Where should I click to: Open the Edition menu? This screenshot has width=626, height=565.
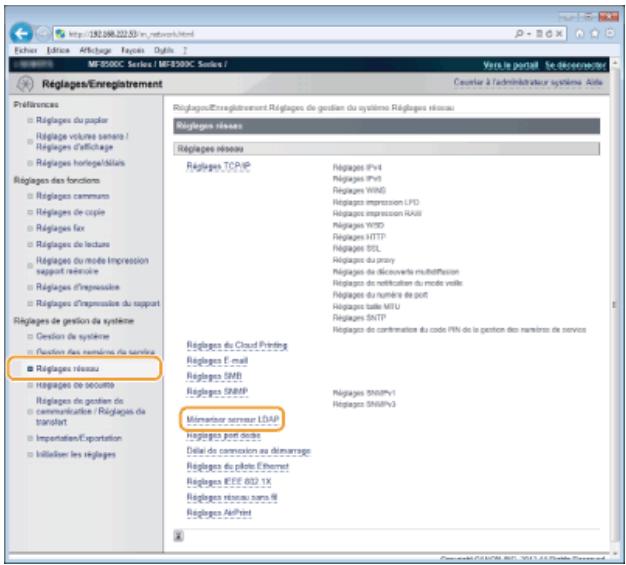pyautogui.click(x=58, y=50)
